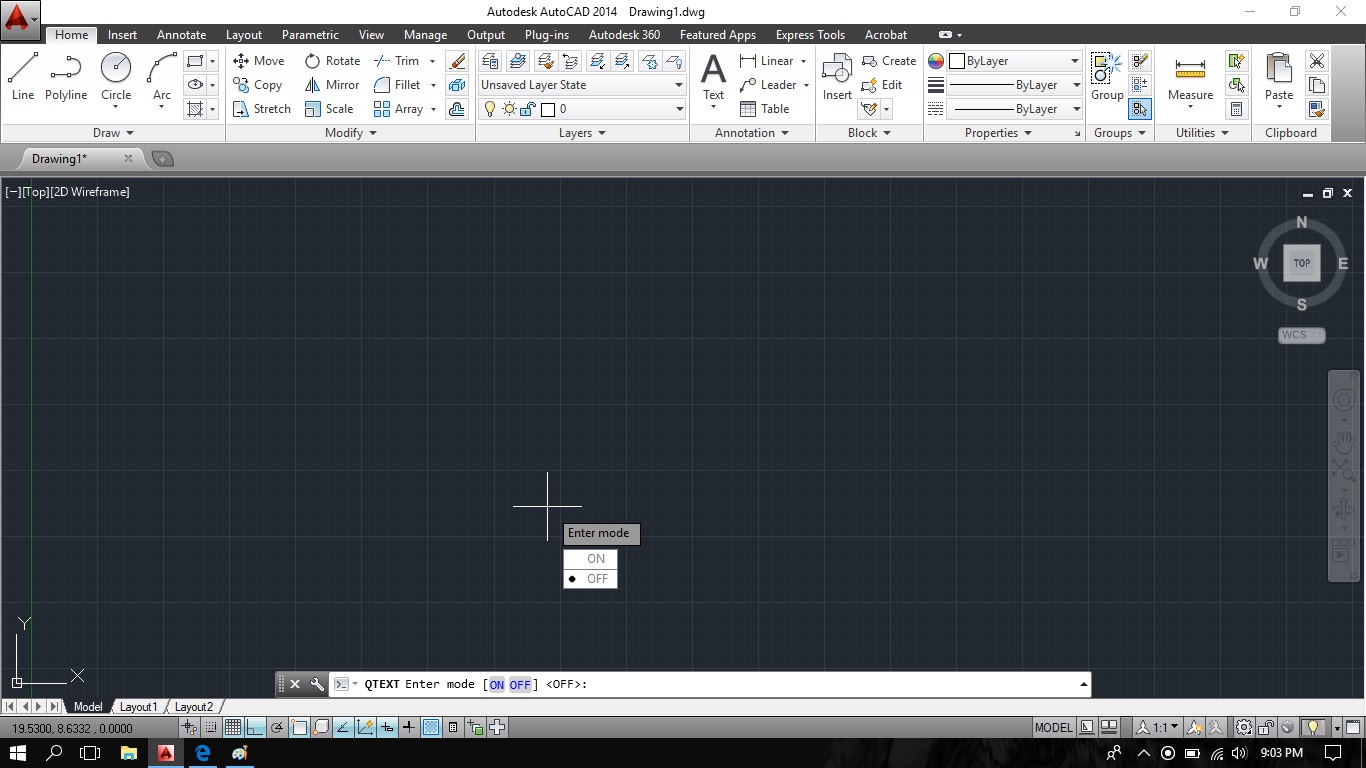Switch to the Annotate ribbon tab
This screenshot has width=1366, height=768.
click(x=182, y=35)
